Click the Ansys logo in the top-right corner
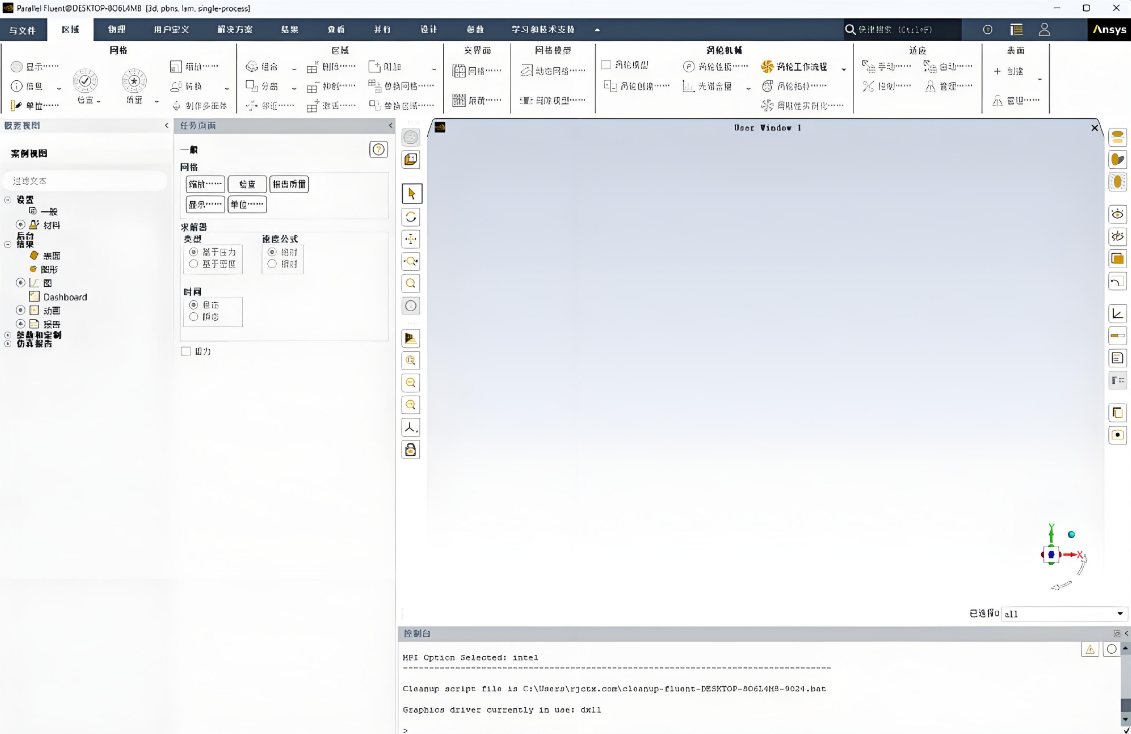Image resolution: width=1131 pixels, height=734 pixels. click(1108, 29)
